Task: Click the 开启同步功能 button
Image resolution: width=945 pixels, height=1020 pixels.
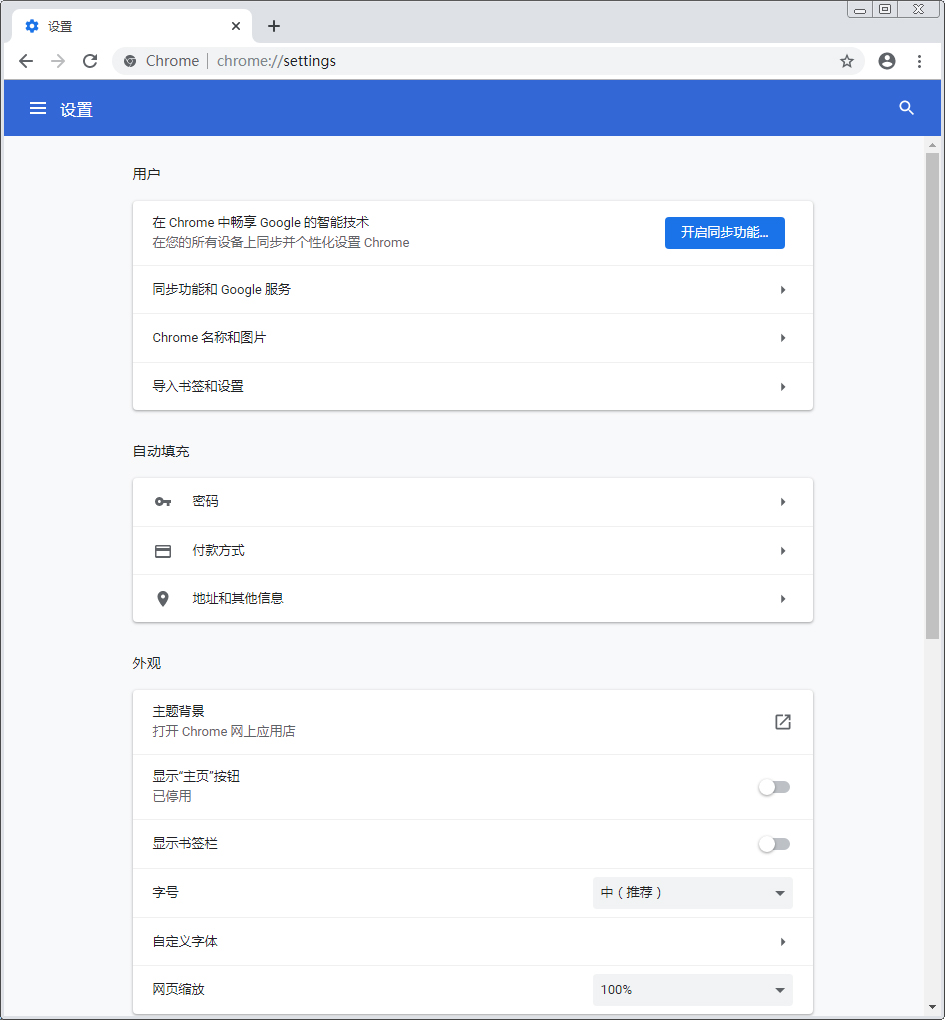Action: pyautogui.click(x=724, y=232)
